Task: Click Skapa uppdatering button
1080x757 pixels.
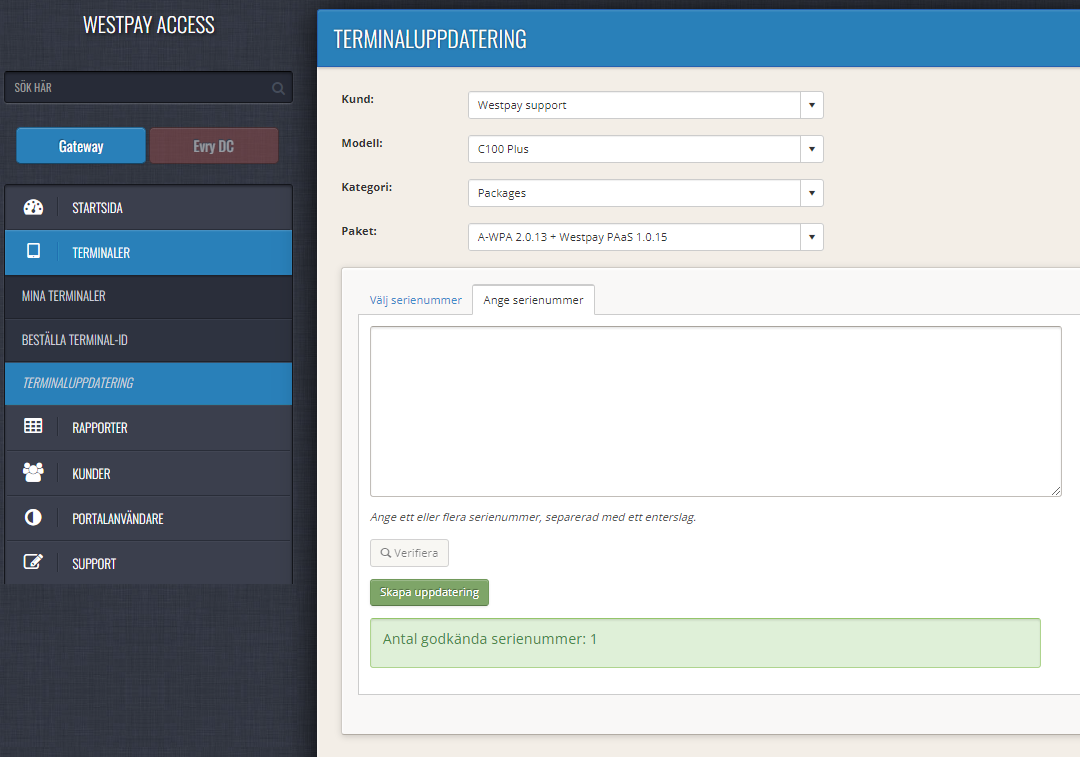Action: (429, 592)
